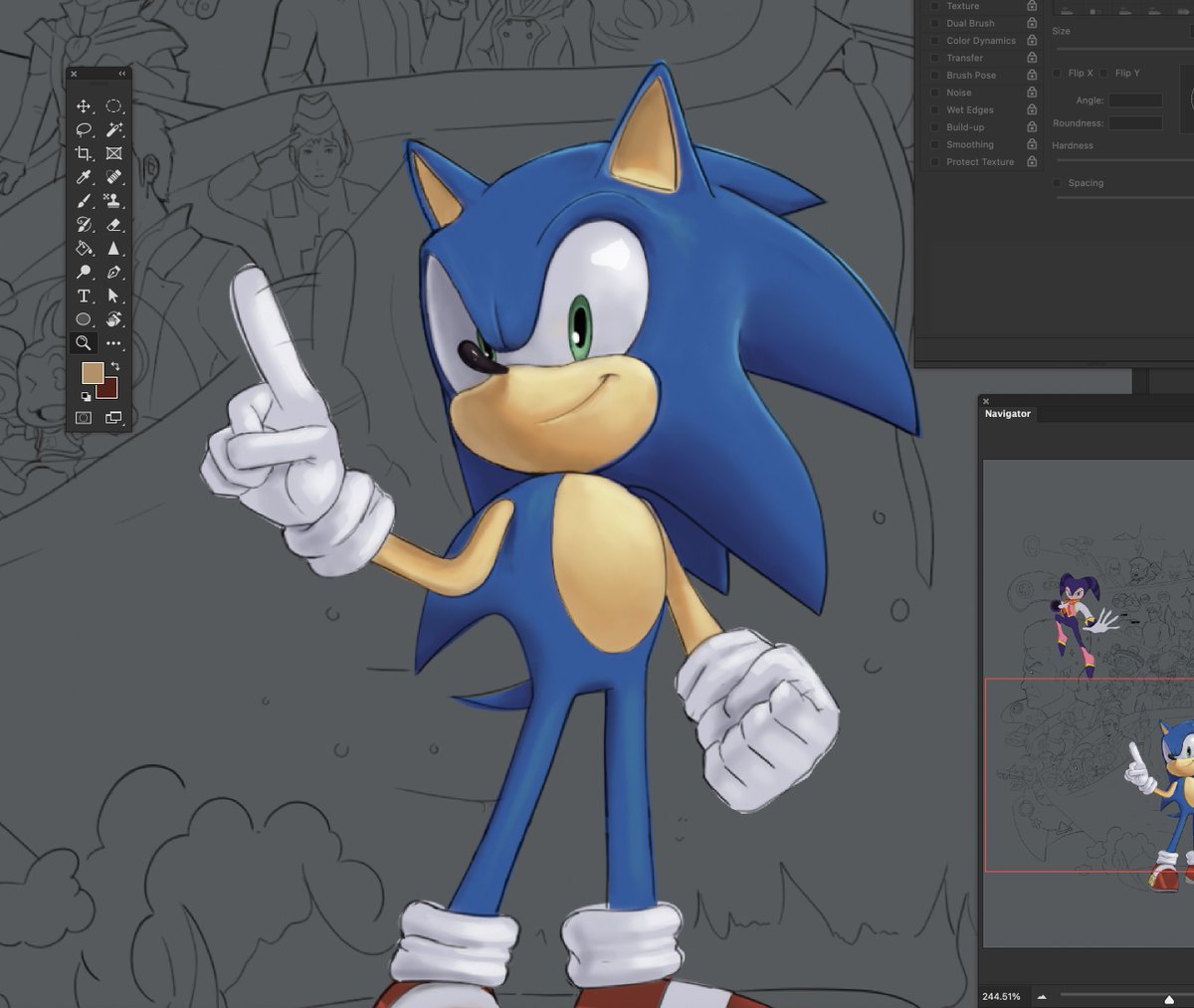Select the Move tool
1194x1008 pixels.
(84, 105)
